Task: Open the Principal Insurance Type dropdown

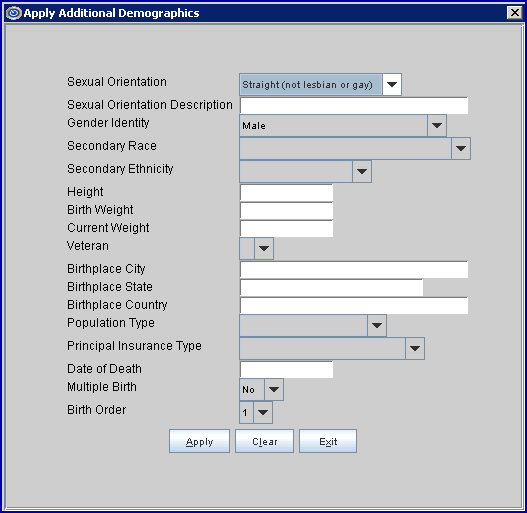Action: coord(415,348)
